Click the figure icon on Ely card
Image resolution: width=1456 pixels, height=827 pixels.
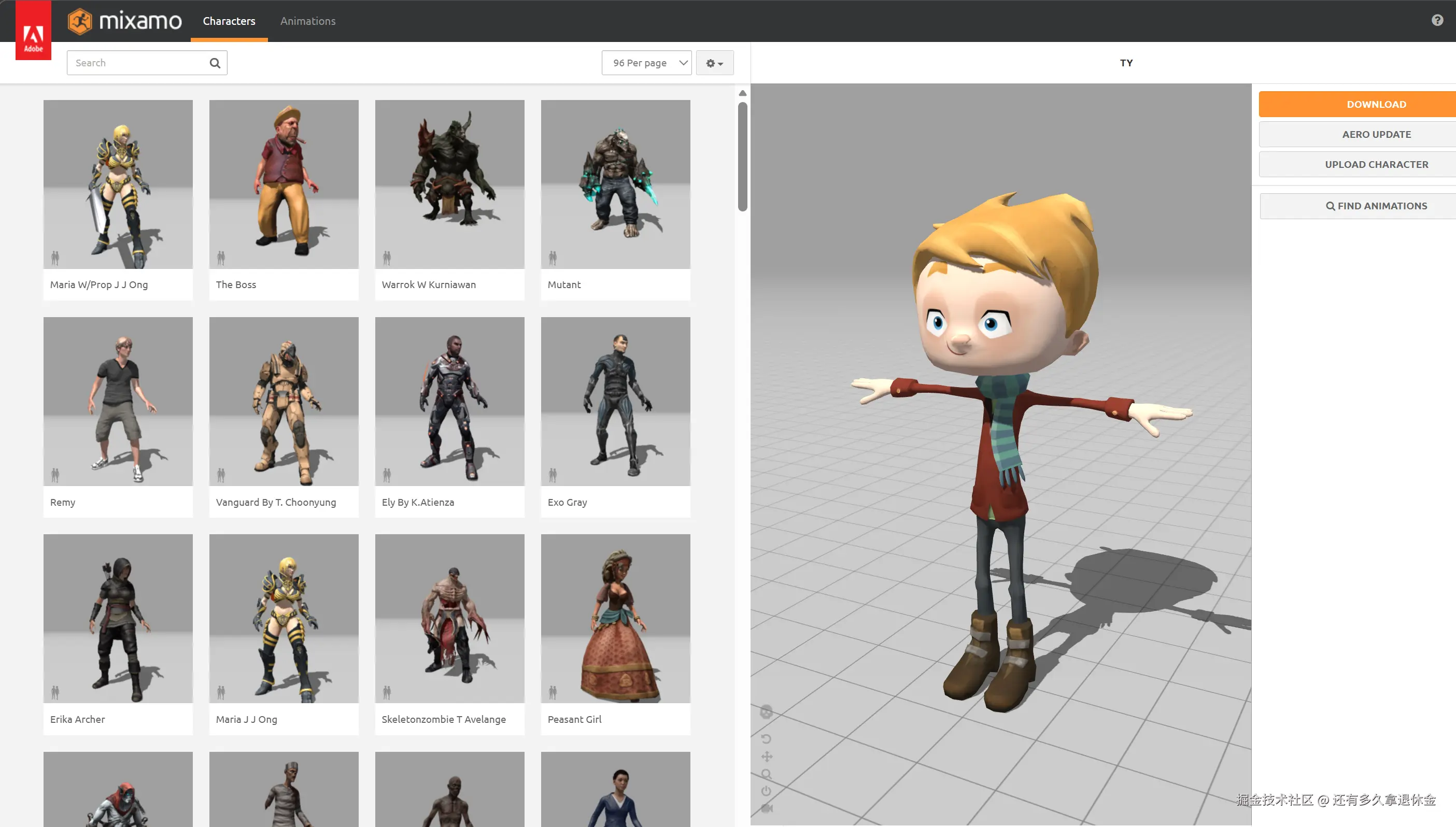click(x=387, y=475)
